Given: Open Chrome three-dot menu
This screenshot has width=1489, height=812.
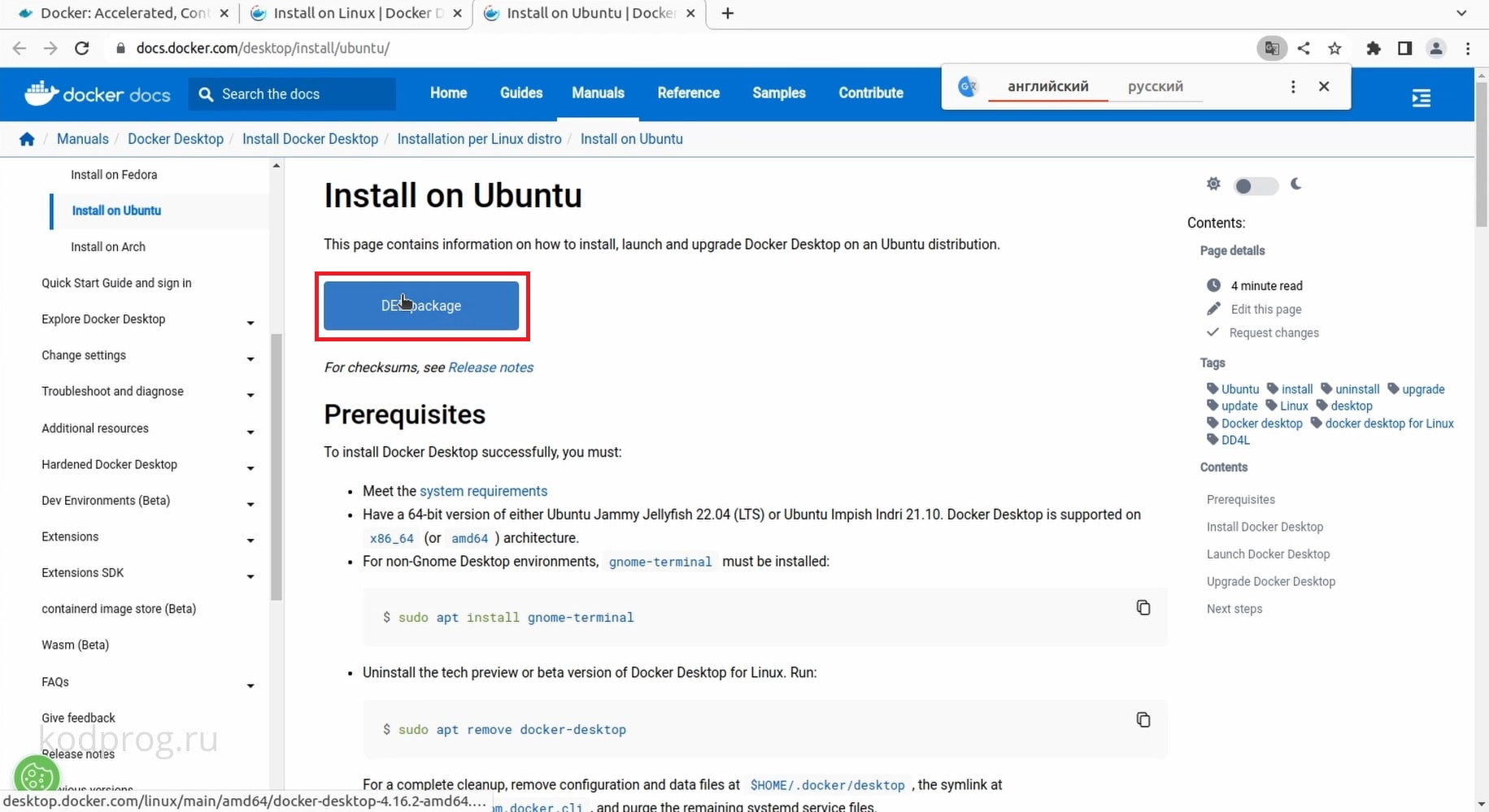Looking at the screenshot, I should coord(1468,48).
